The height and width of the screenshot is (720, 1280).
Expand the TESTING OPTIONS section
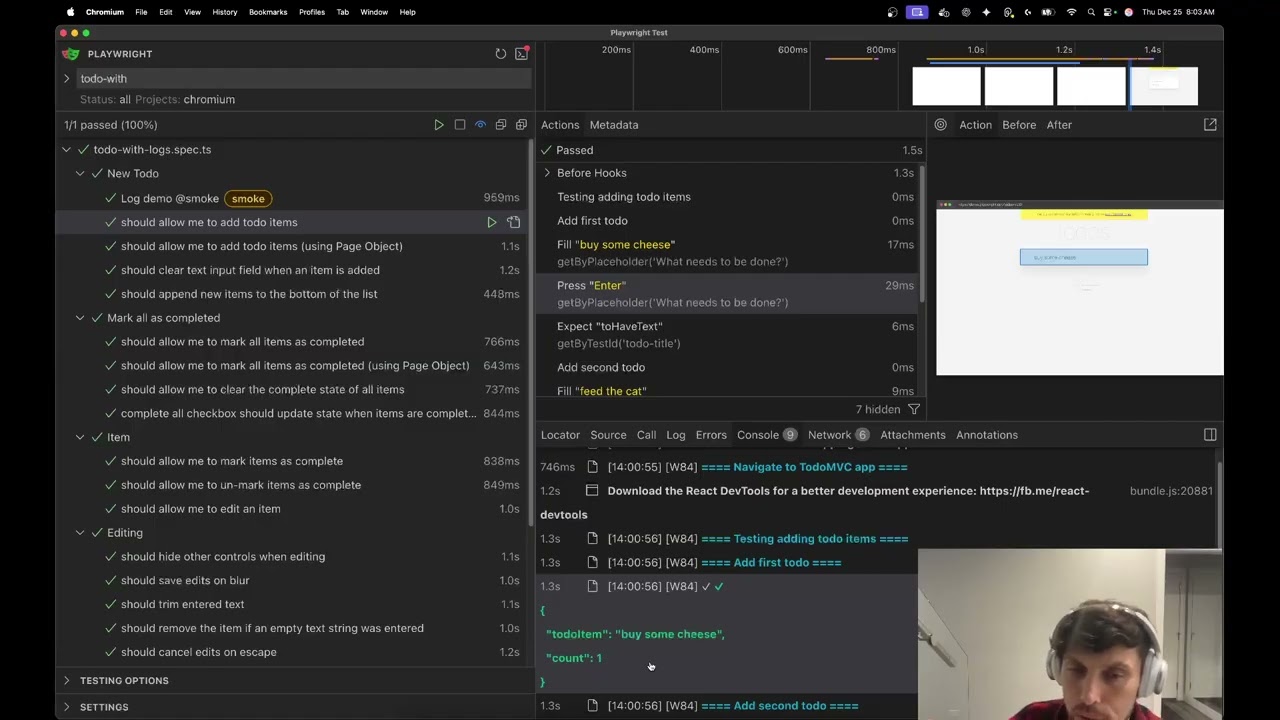coord(66,681)
